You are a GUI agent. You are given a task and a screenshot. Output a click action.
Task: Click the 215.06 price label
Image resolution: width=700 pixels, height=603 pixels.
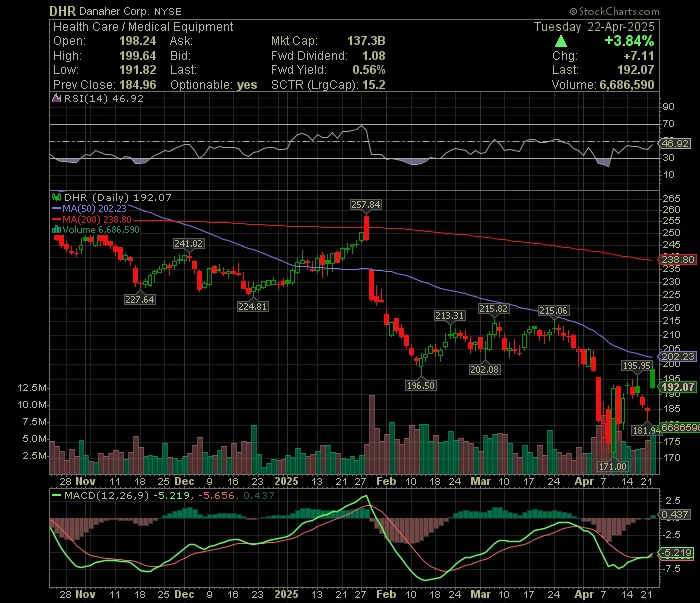click(x=553, y=311)
